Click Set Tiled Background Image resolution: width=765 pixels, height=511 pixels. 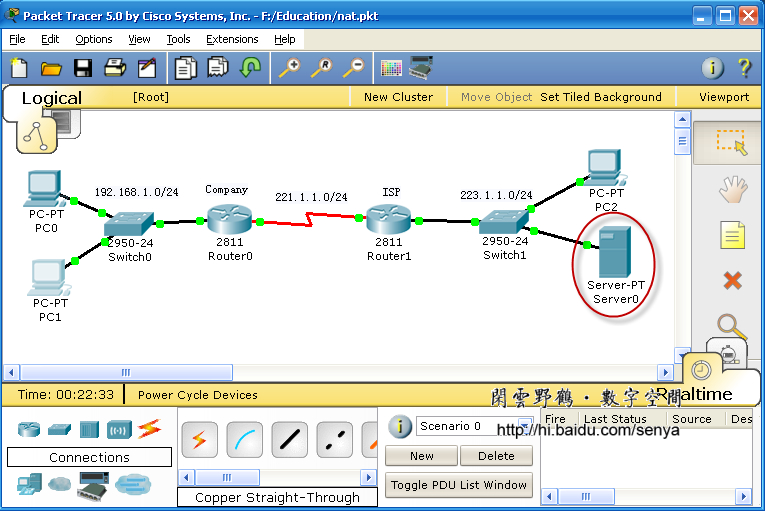[x=601, y=97]
